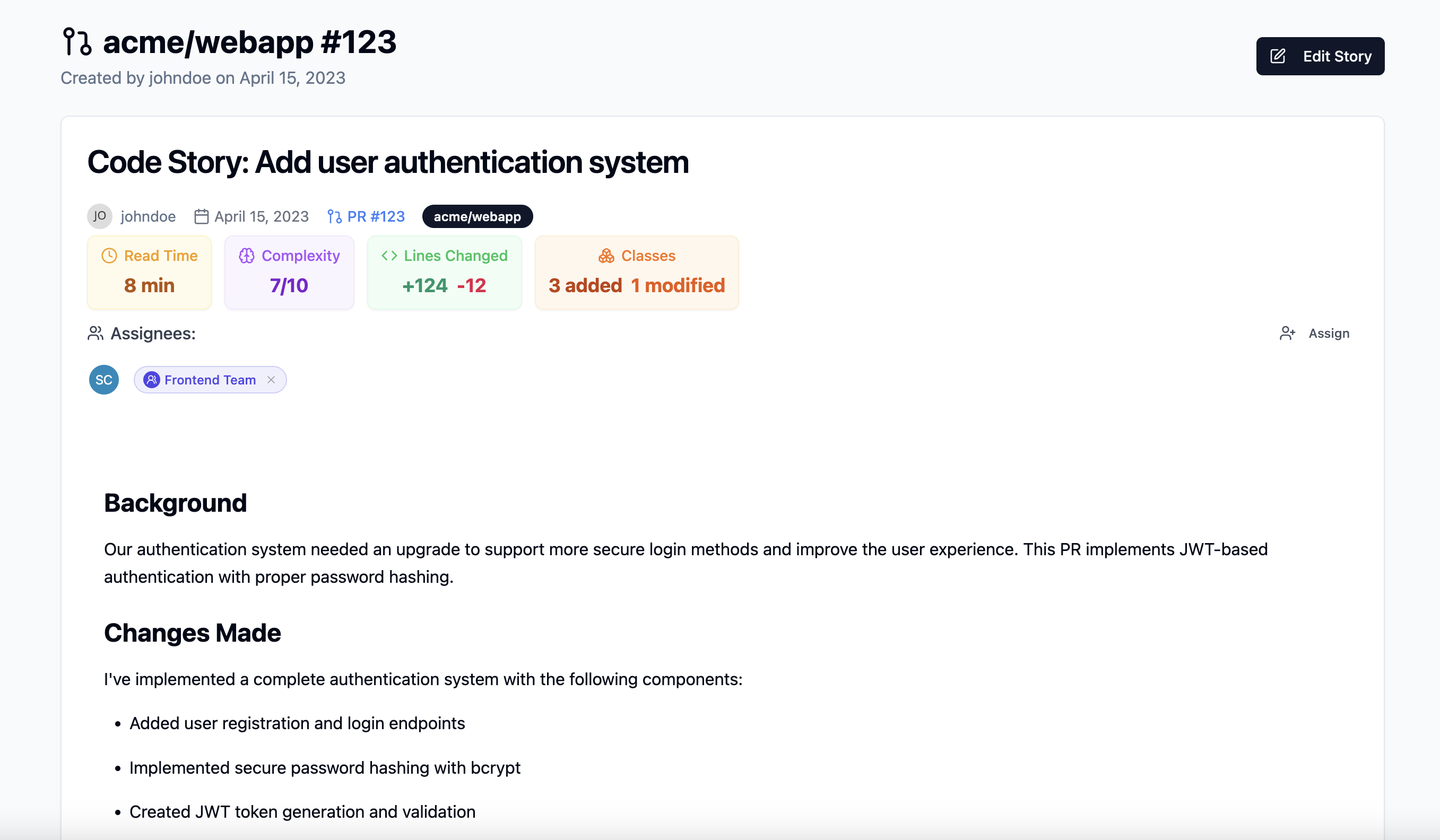Click the JO avatar next to johndoe
The height and width of the screenshot is (840, 1440).
point(99,216)
